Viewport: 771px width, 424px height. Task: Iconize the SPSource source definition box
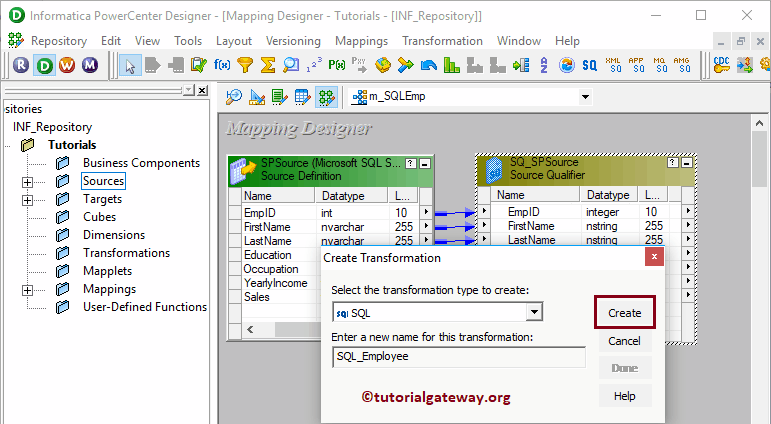click(x=425, y=163)
